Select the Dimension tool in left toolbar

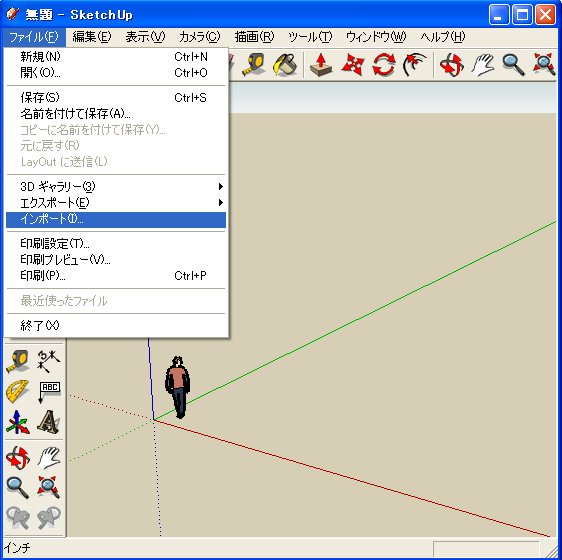coord(49,360)
